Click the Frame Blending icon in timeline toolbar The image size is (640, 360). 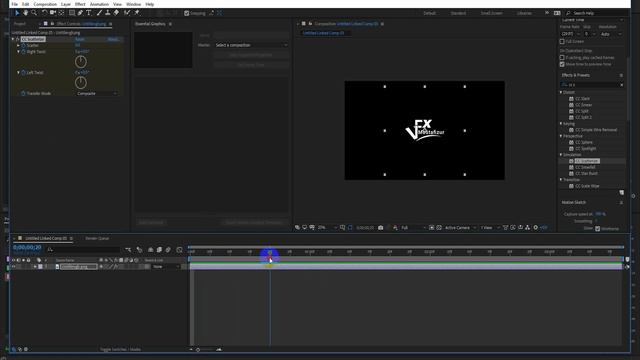(x=159, y=250)
